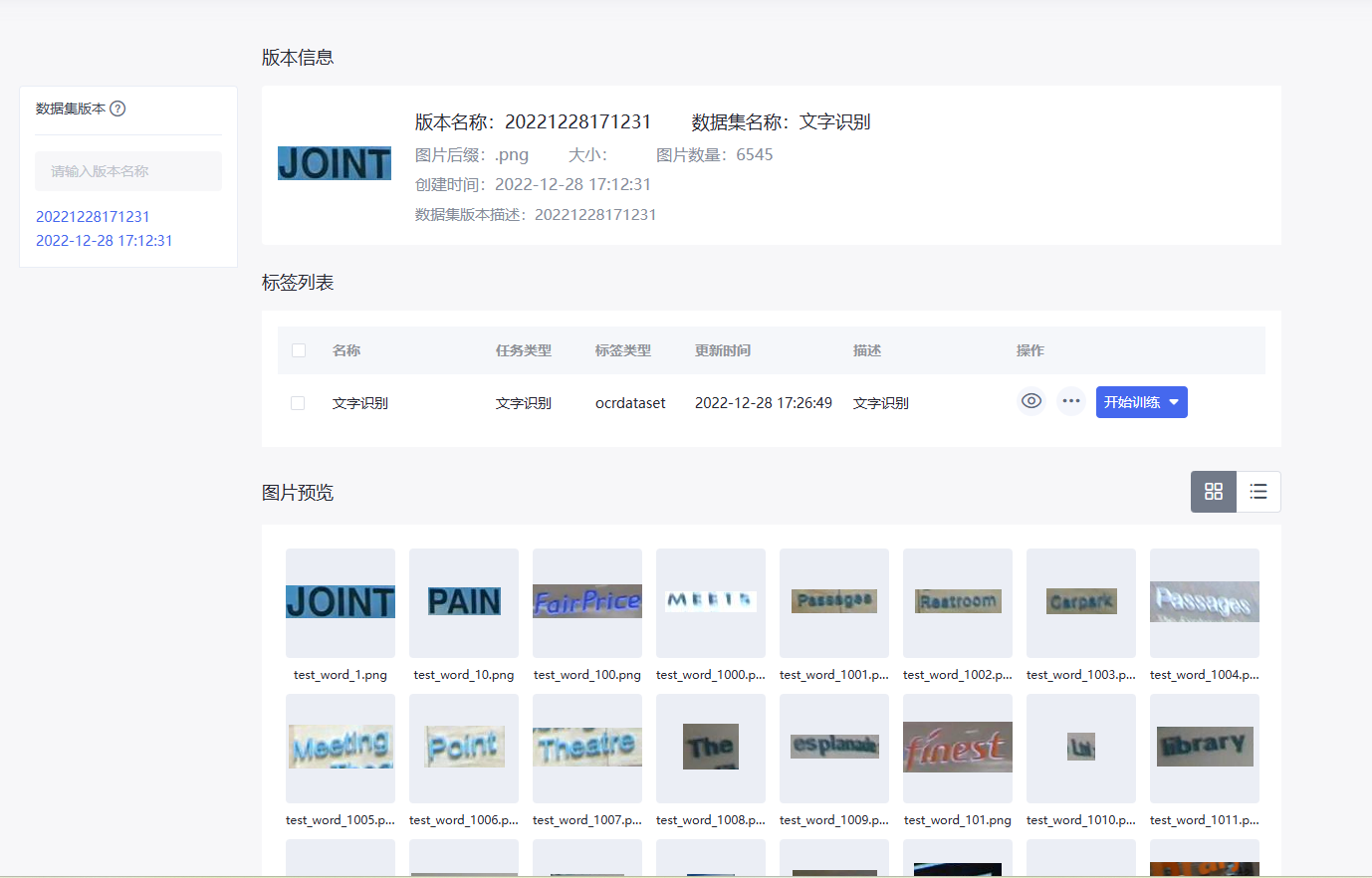Check the select-all checkbox in table header

point(298,350)
